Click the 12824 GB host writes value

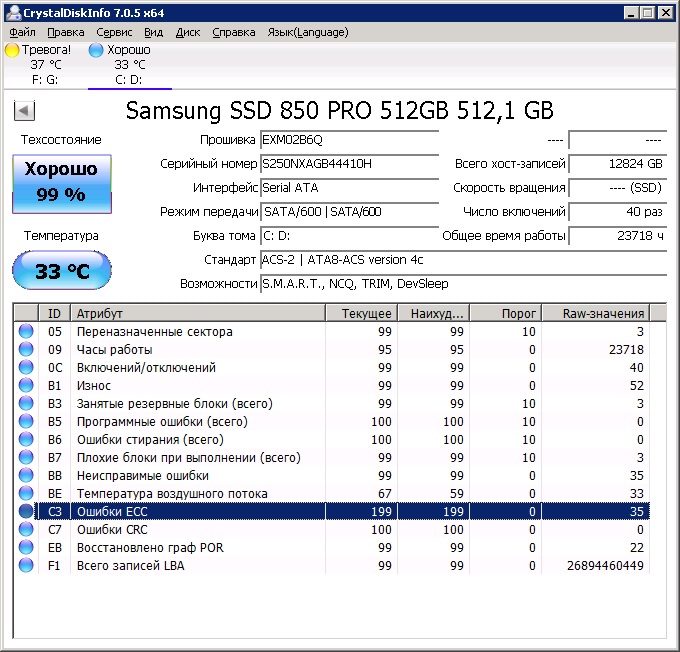pyautogui.click(x=618, y=164)
